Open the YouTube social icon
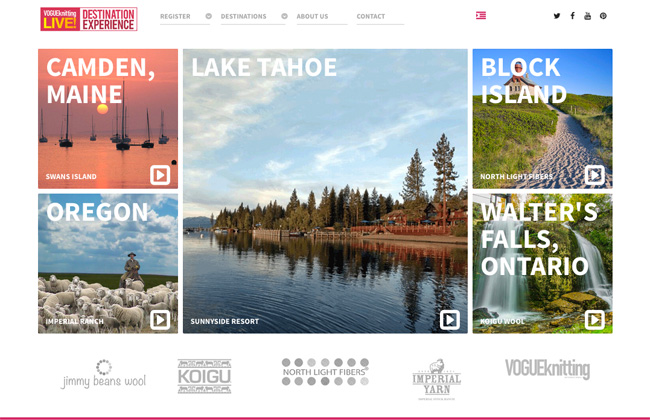The image size is (650, 420). tap(587, 16)
